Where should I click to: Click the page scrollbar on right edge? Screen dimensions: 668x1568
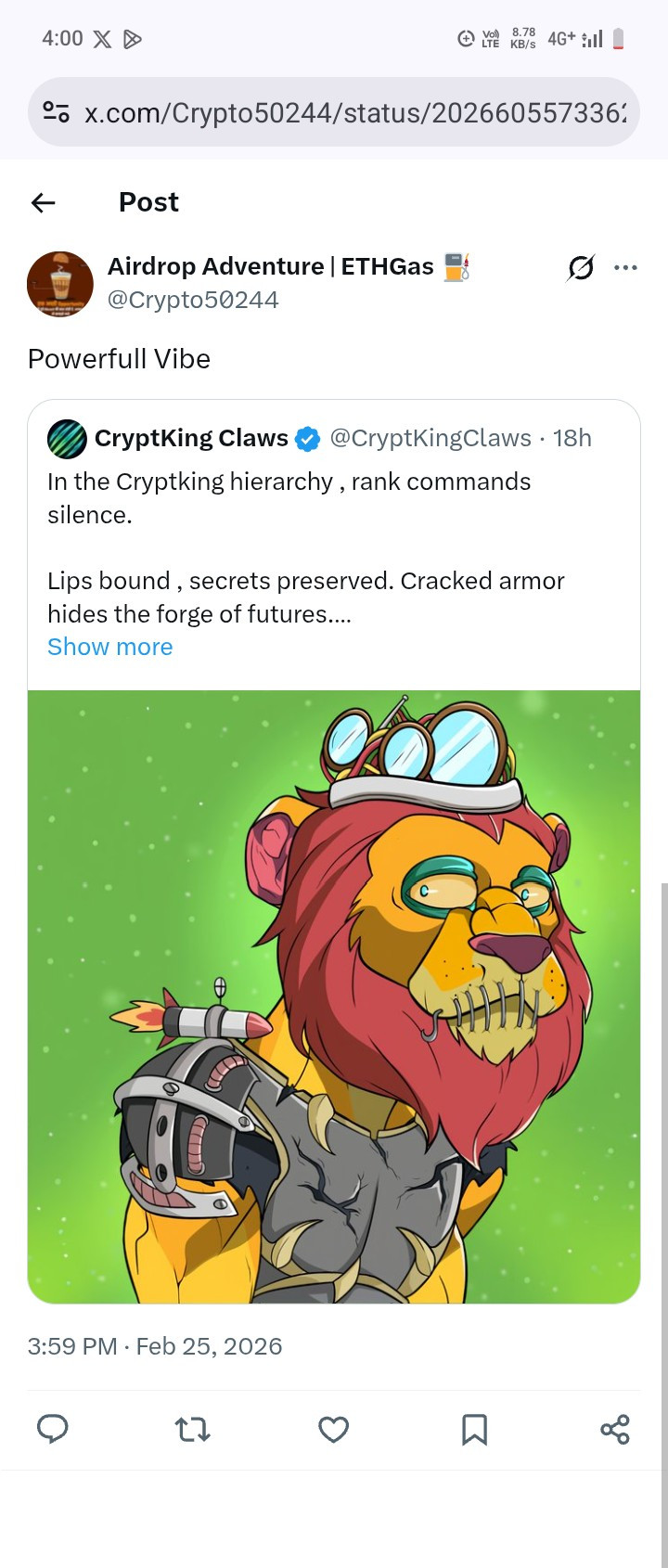click(663, 1225)
